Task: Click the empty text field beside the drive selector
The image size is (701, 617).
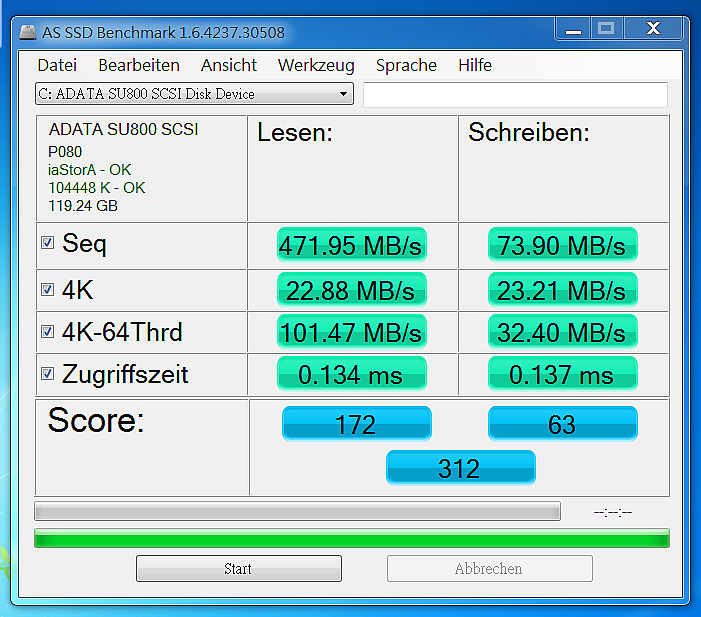Action: click(515, 95)
